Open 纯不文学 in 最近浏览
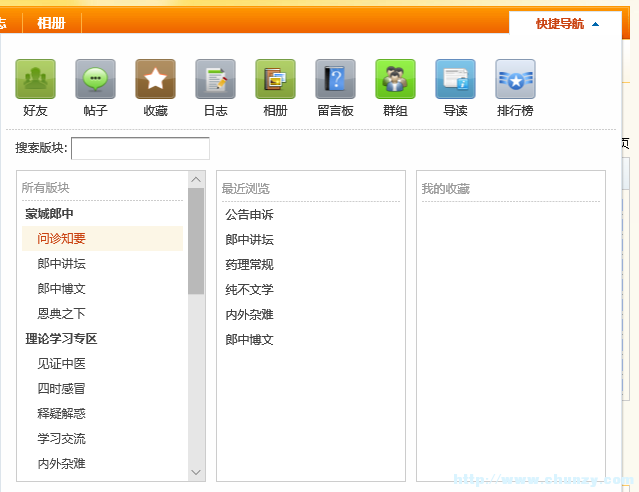 249,290
